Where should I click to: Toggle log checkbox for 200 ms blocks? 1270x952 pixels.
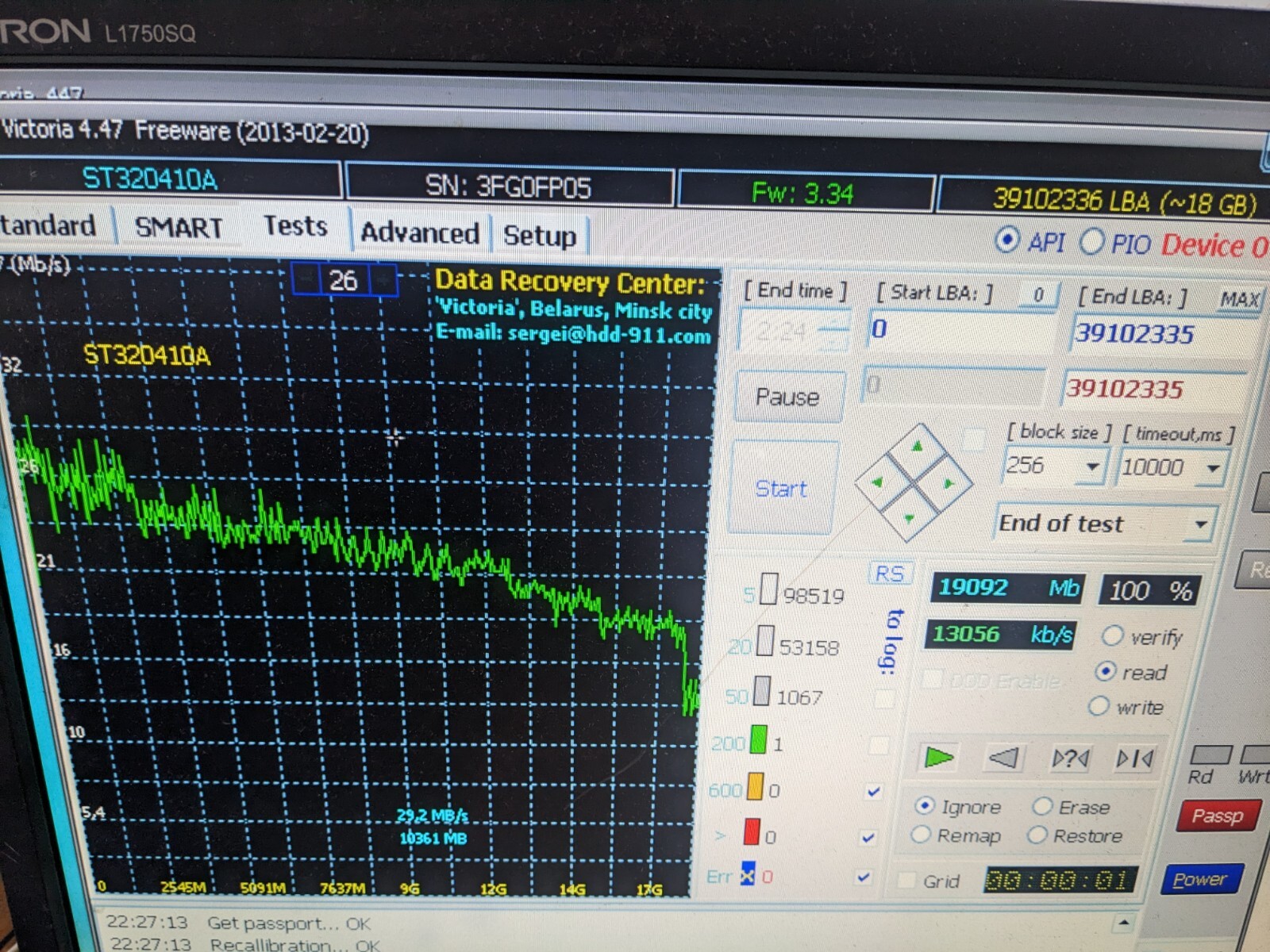coord(879,744)
